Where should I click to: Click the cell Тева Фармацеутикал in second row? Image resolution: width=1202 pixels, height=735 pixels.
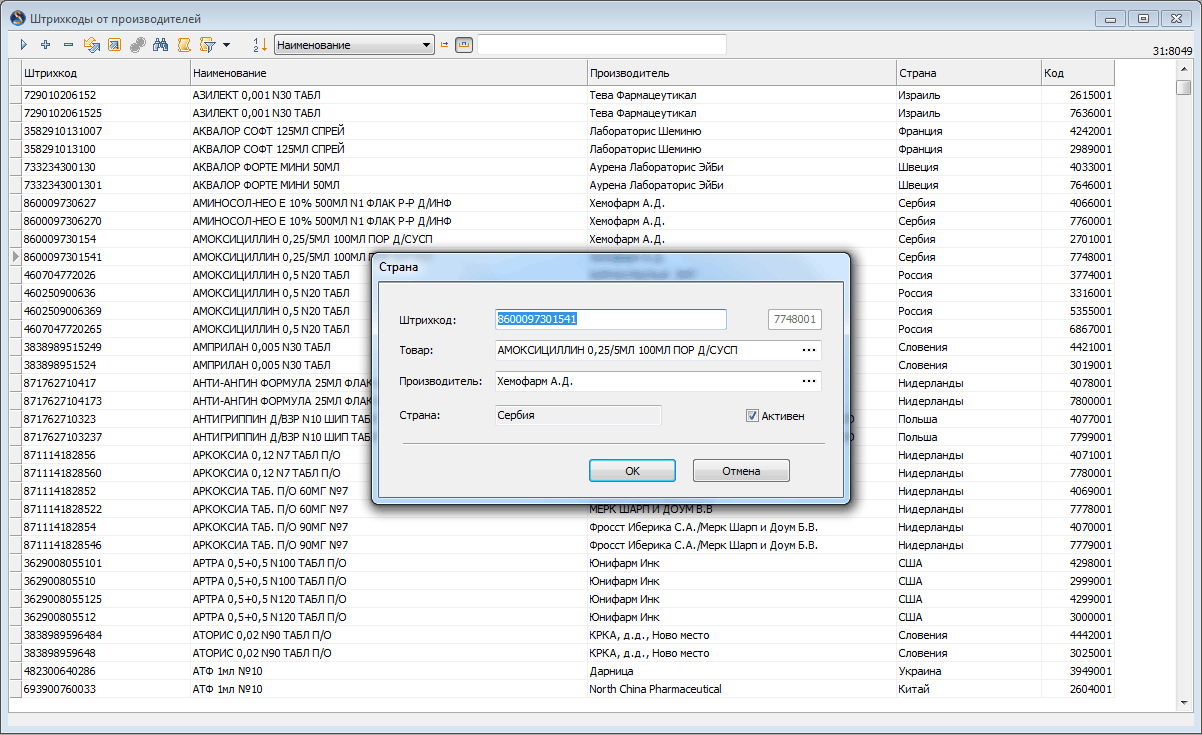tap(742, 113)
